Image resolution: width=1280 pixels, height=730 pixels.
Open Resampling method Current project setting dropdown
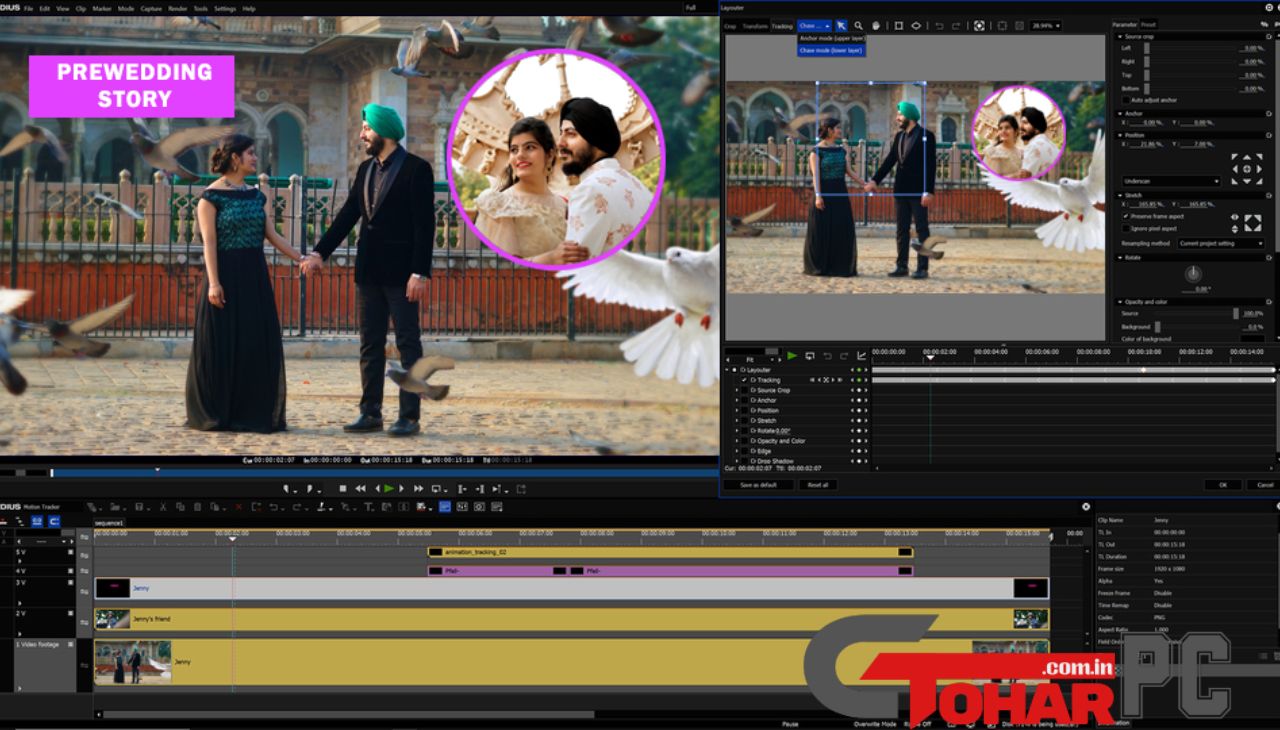tap(1220, 243)
